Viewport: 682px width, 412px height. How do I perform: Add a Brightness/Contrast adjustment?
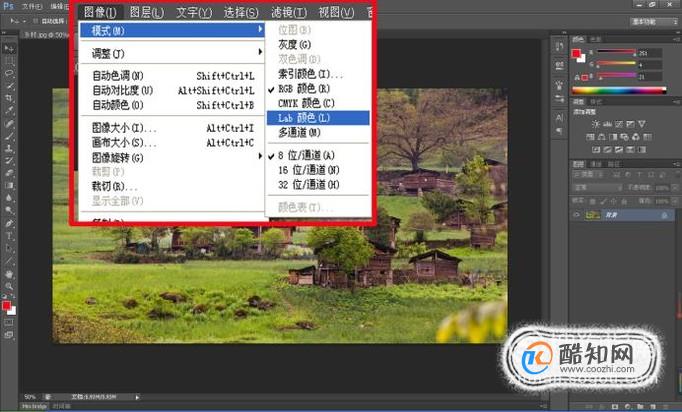pos(595,124)
